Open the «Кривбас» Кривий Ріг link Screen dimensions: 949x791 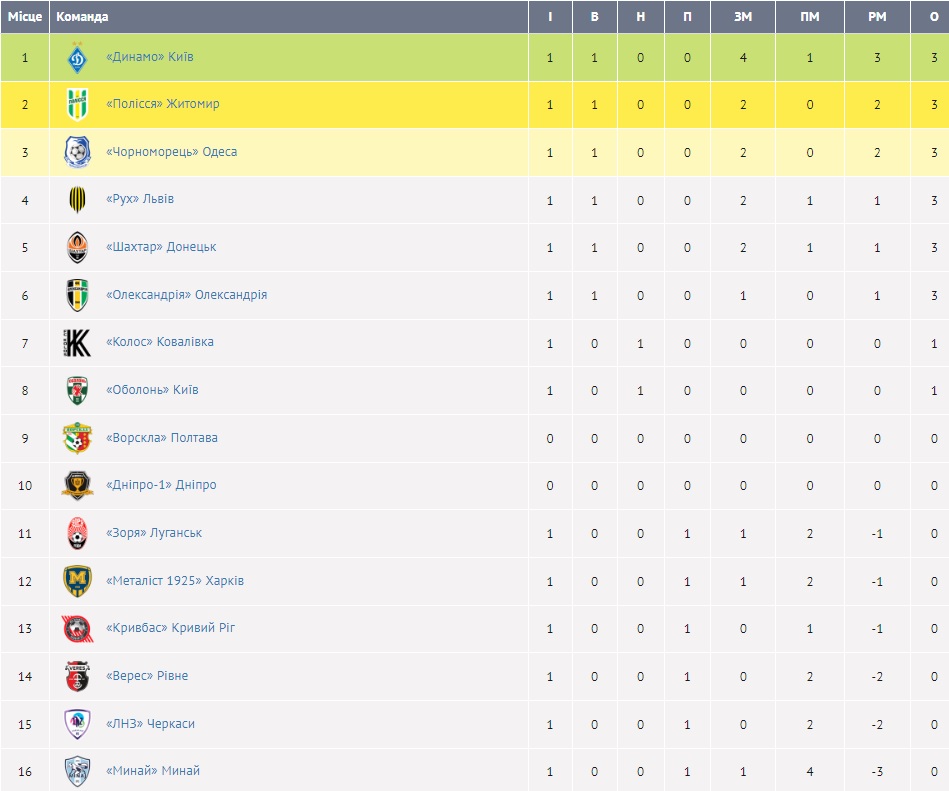pyautogui.click(x=170, y=628)
